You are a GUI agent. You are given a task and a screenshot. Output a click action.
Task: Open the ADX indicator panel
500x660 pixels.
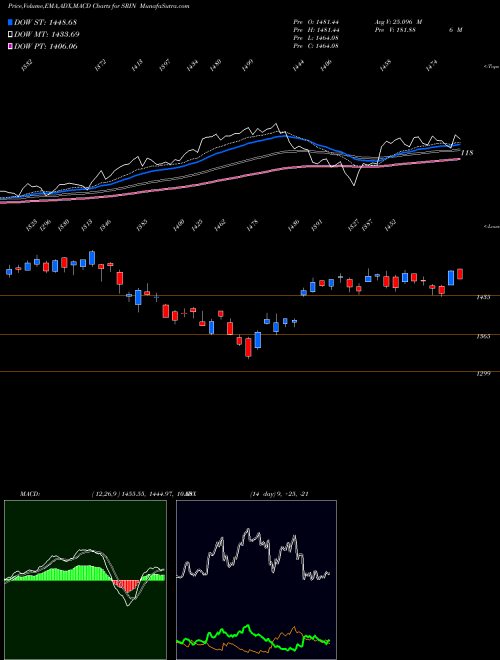pos(256,580)
